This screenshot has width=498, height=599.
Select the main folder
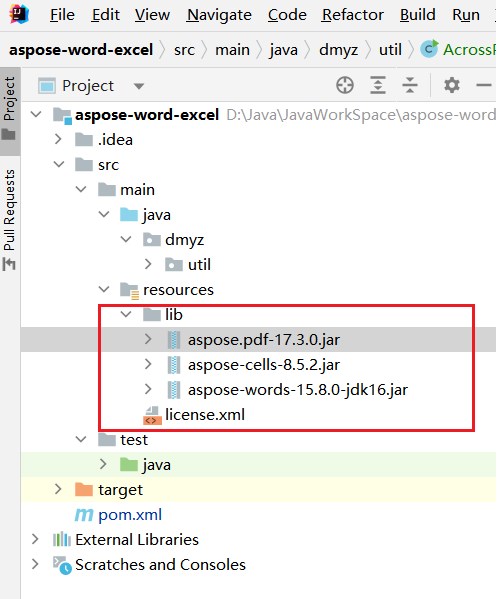(x=137, y=190)
